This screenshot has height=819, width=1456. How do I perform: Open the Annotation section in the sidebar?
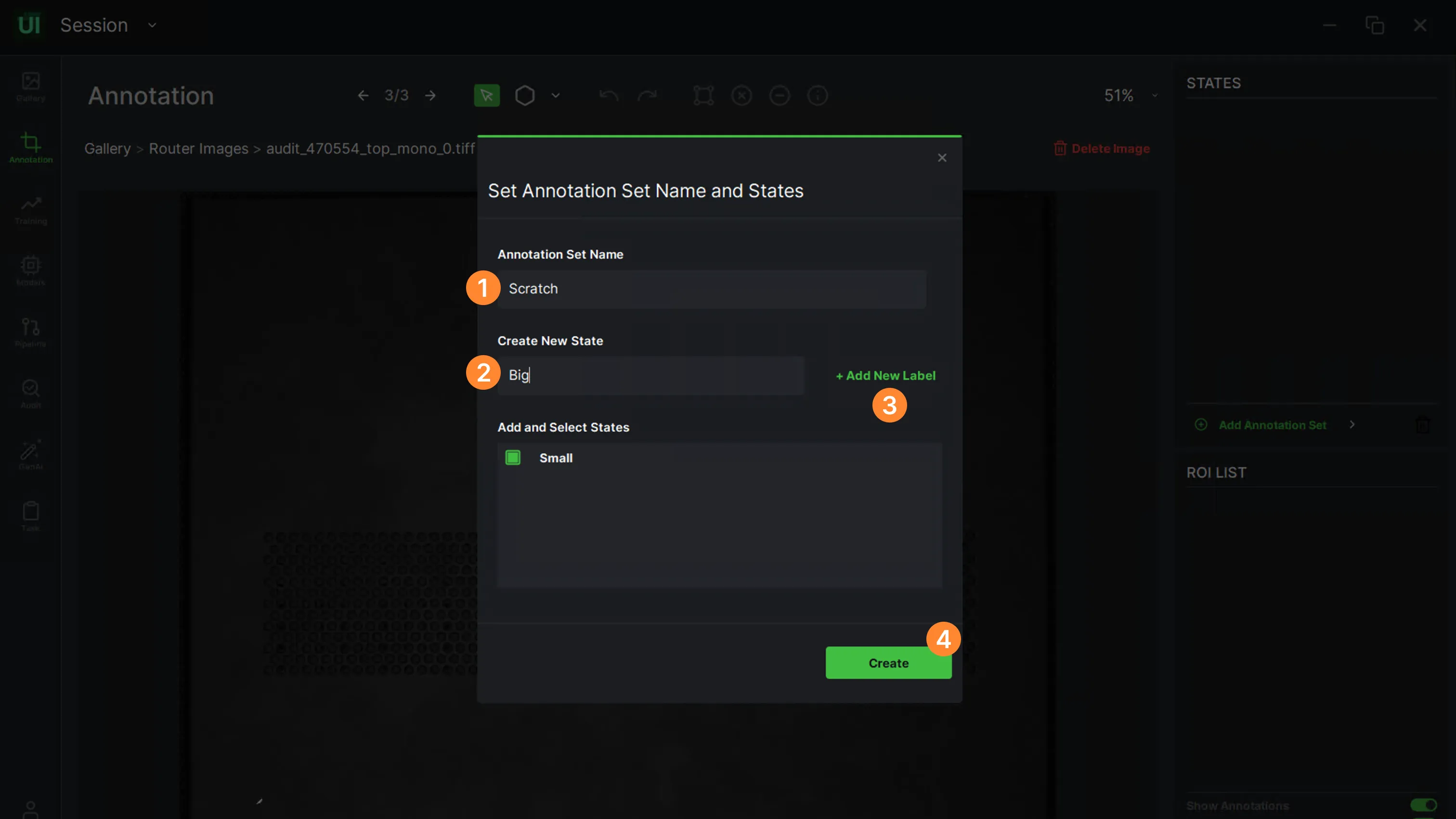tap(30, 148)
